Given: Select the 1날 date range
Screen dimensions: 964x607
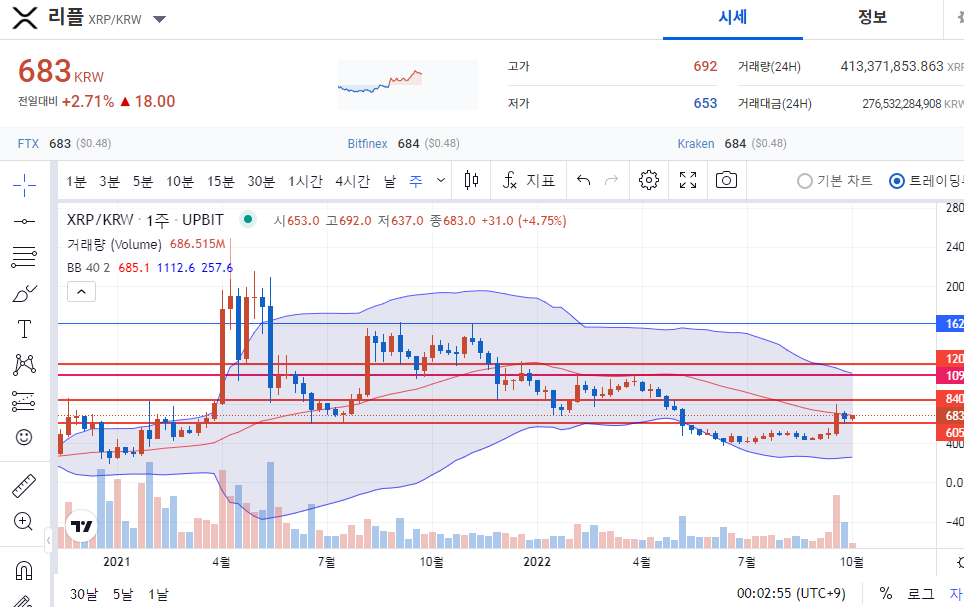Looking at the screenshot, I should pyautogui.click(x=158, y=594).
